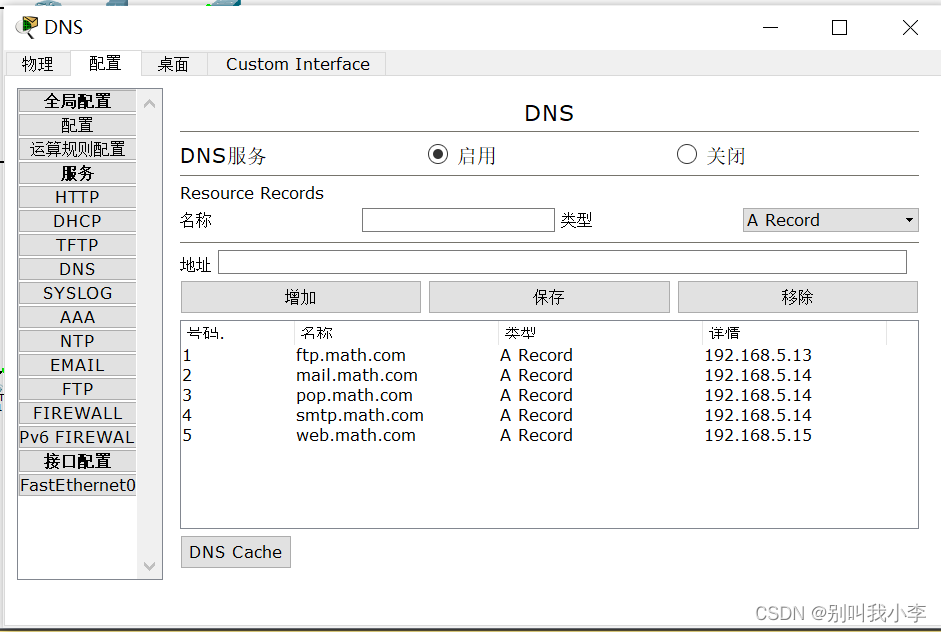941x632 pixels.
Task: Open the DHCP service settings
Action: (x=77, y=221)
